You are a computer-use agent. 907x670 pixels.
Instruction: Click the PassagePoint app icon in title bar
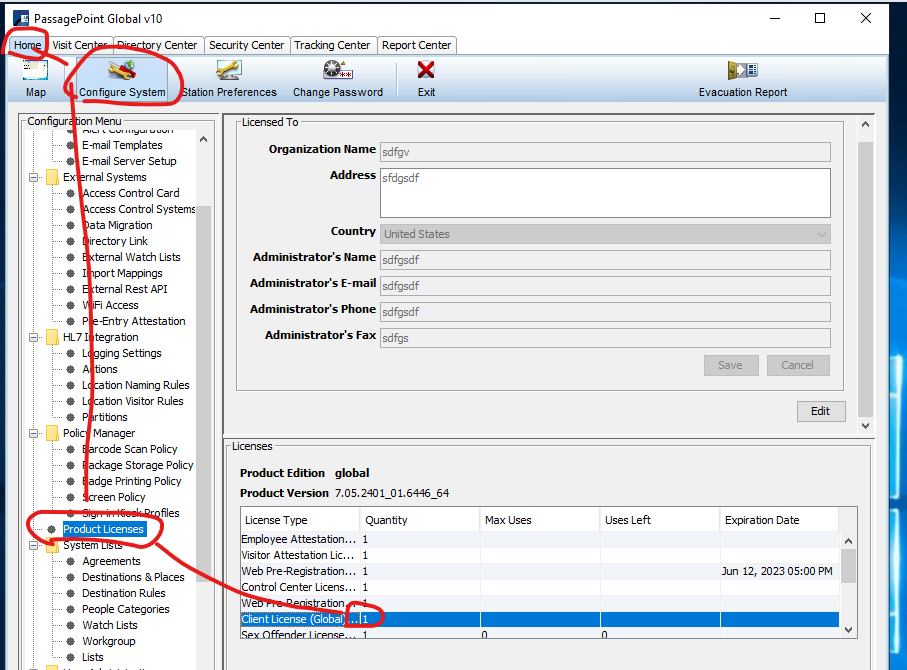[21, 19]
